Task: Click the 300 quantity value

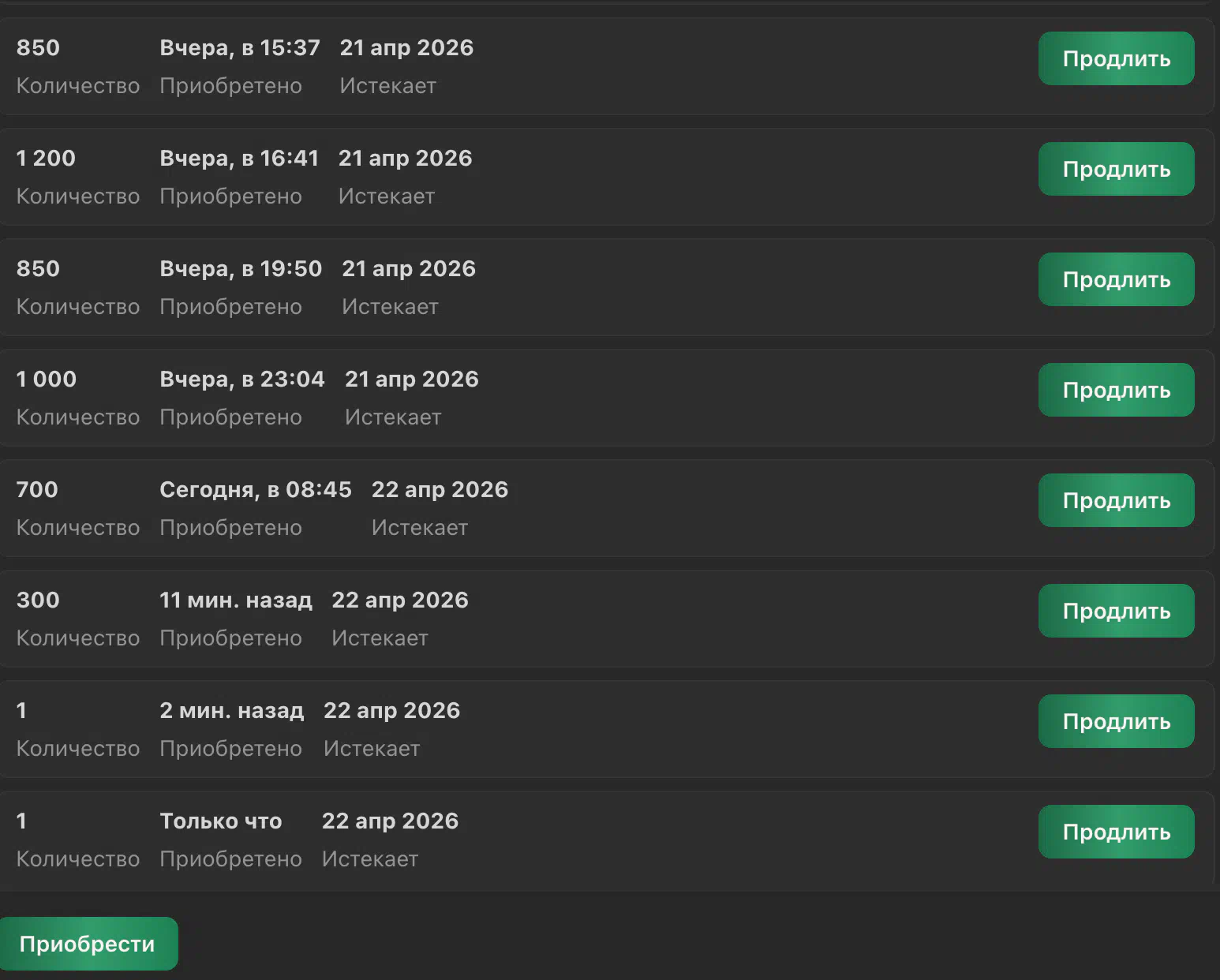Action: pos(38,600)
